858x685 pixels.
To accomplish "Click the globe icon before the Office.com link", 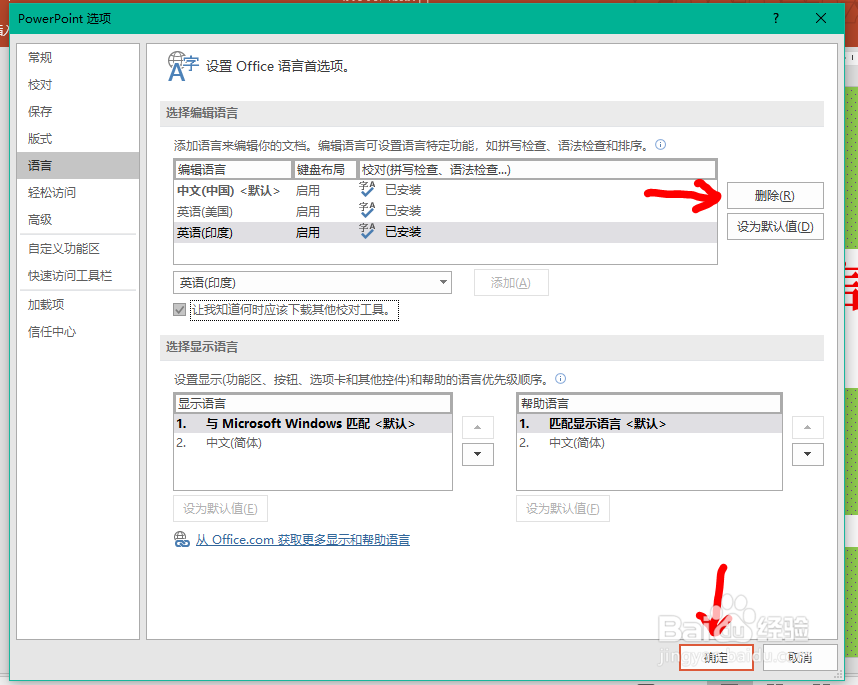I will click(x=181, y=538).
